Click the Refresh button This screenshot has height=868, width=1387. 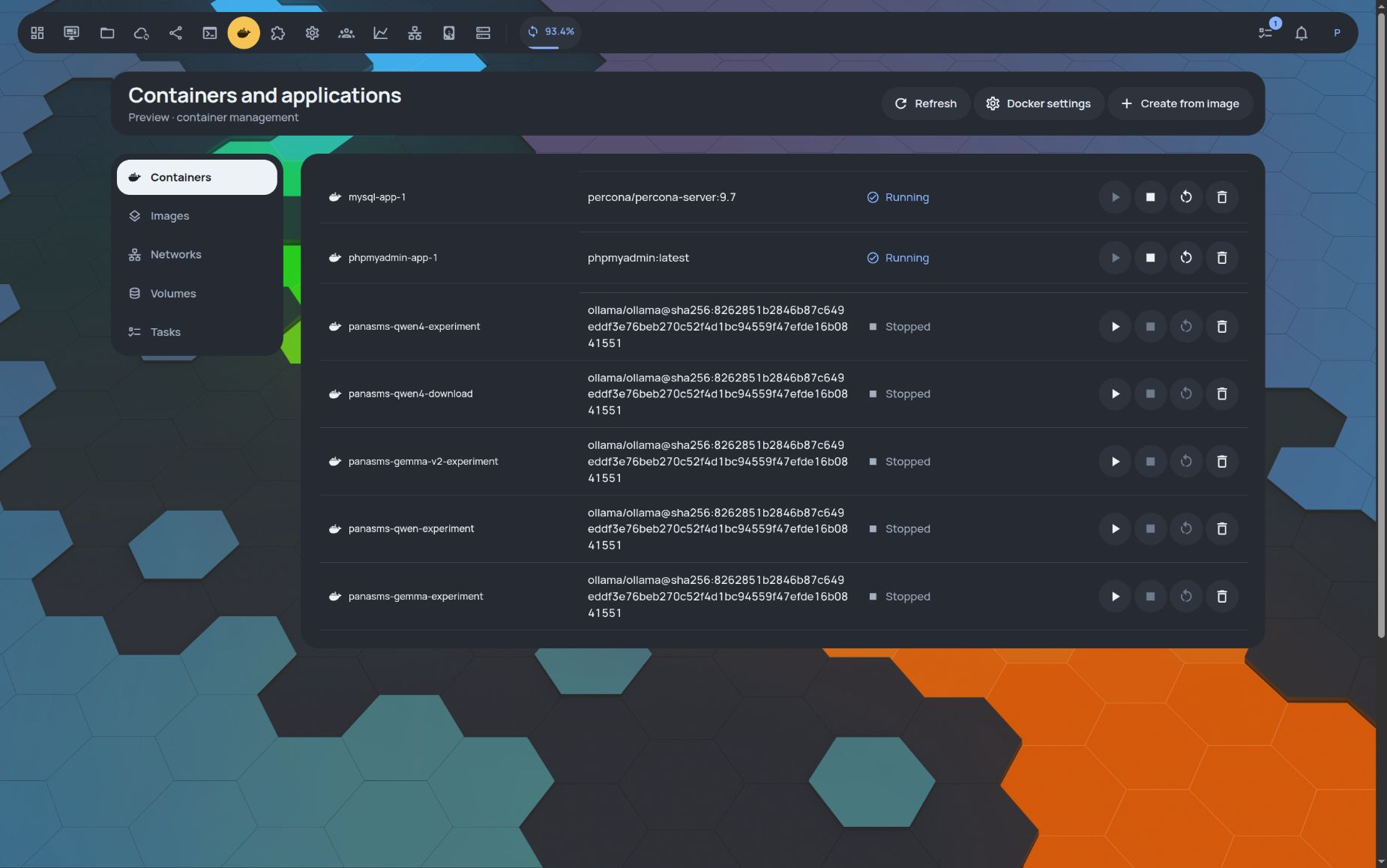(x=926, y=103)
